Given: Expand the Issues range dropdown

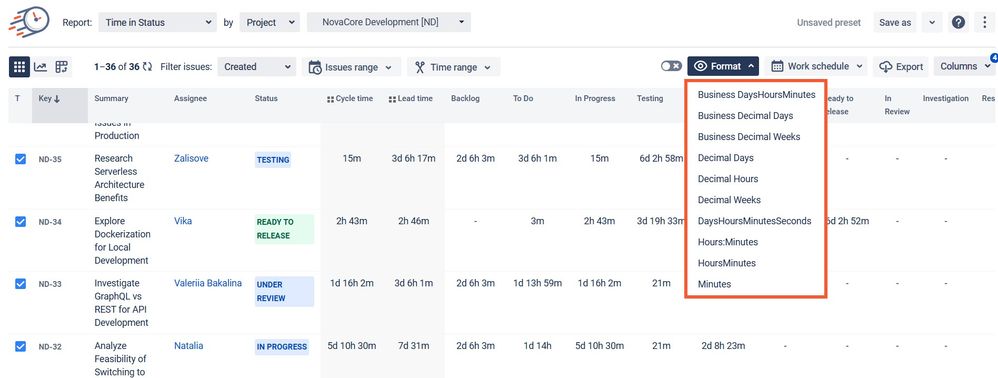Looking at the screenshot, I should click(351, 67).
